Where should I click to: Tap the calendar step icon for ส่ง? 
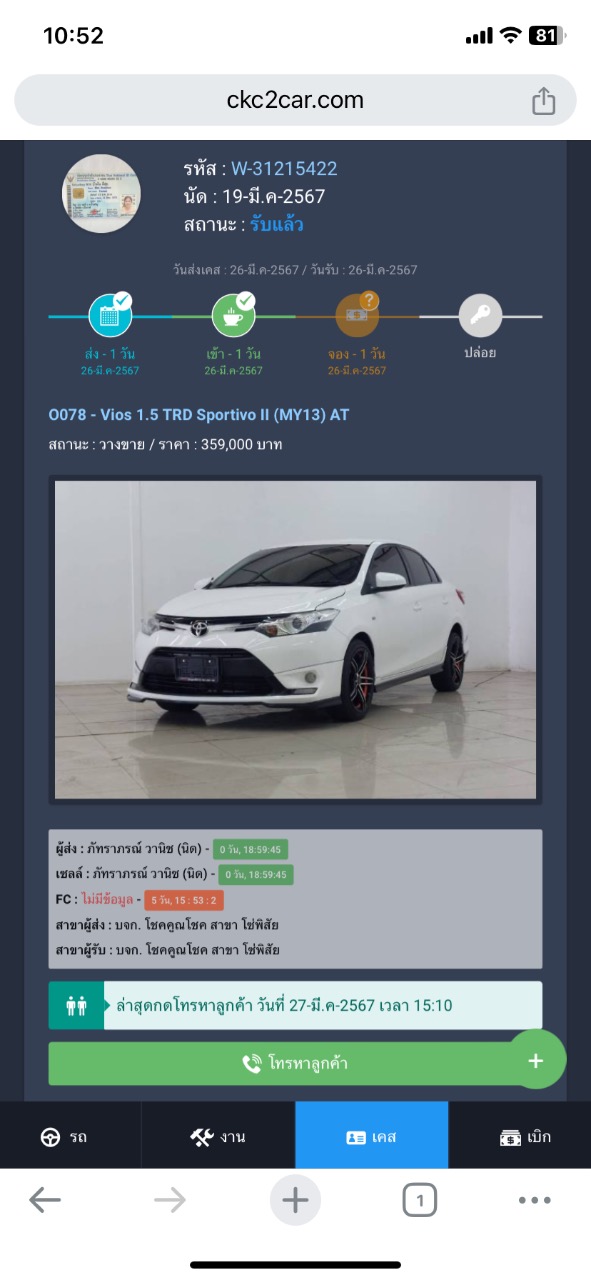click(110, 316)
